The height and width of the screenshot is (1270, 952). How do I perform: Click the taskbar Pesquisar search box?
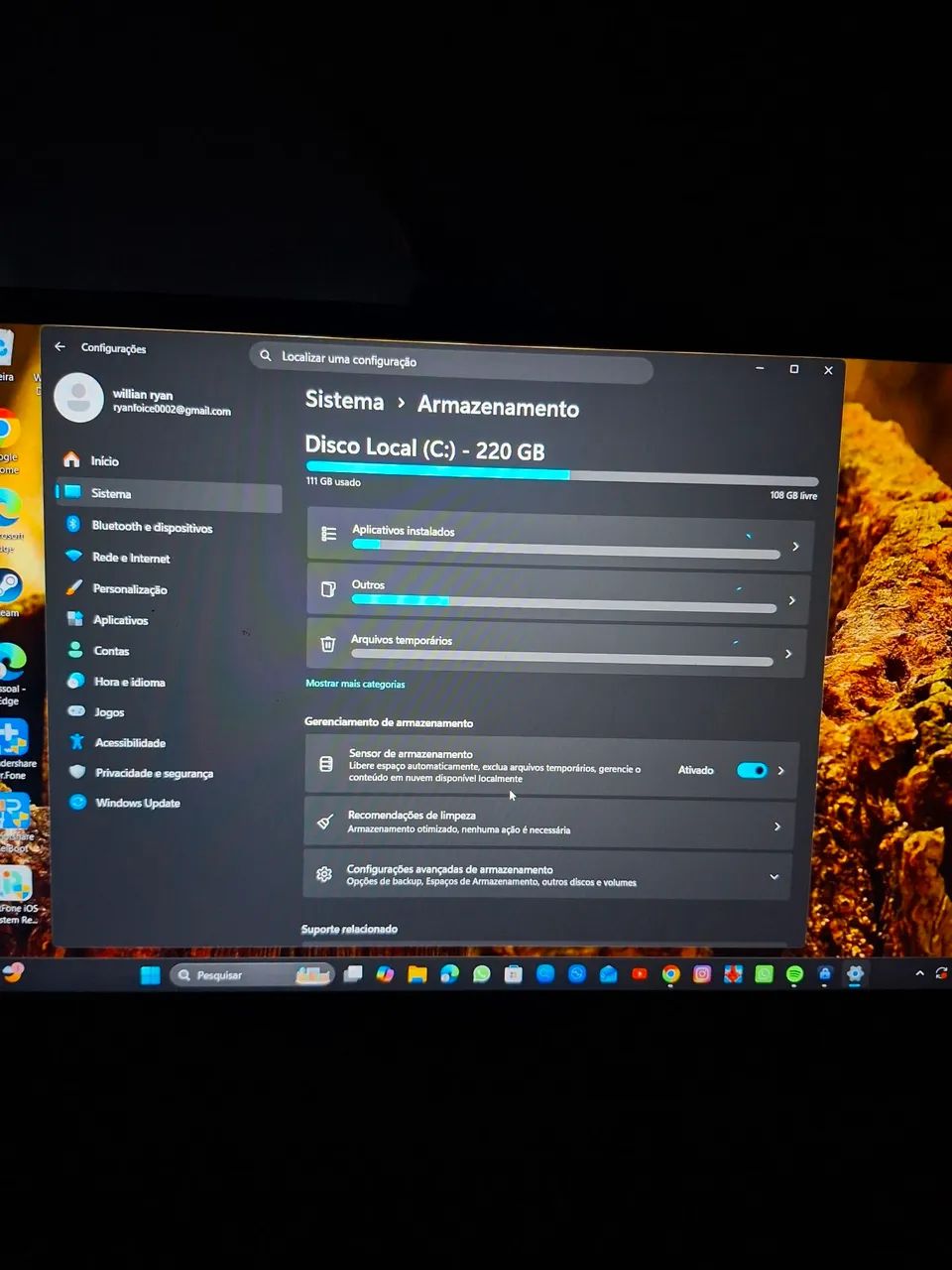tap(252, 975)
